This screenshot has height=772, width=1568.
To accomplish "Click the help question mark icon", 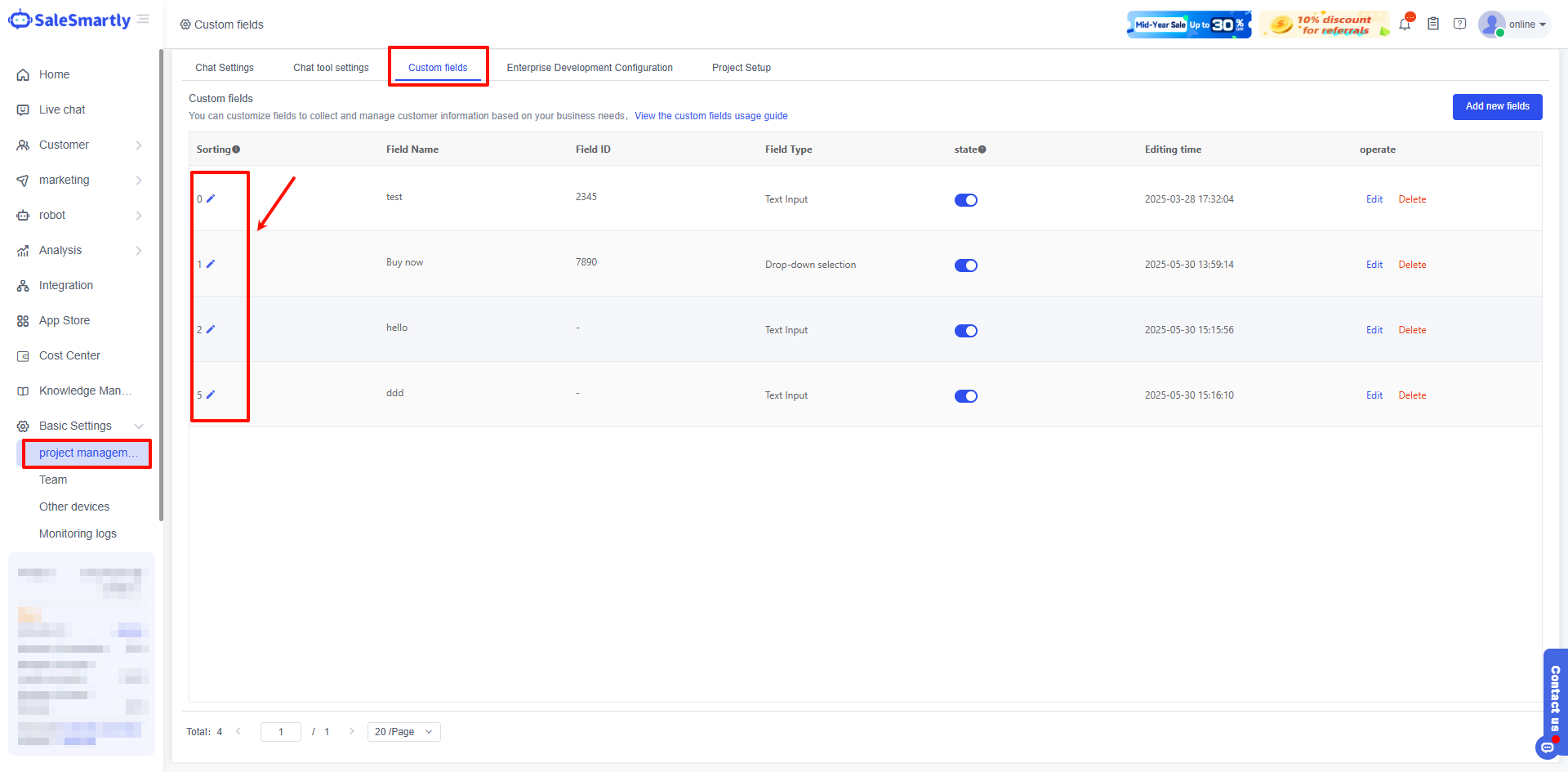I will (x=1459, y=25).
